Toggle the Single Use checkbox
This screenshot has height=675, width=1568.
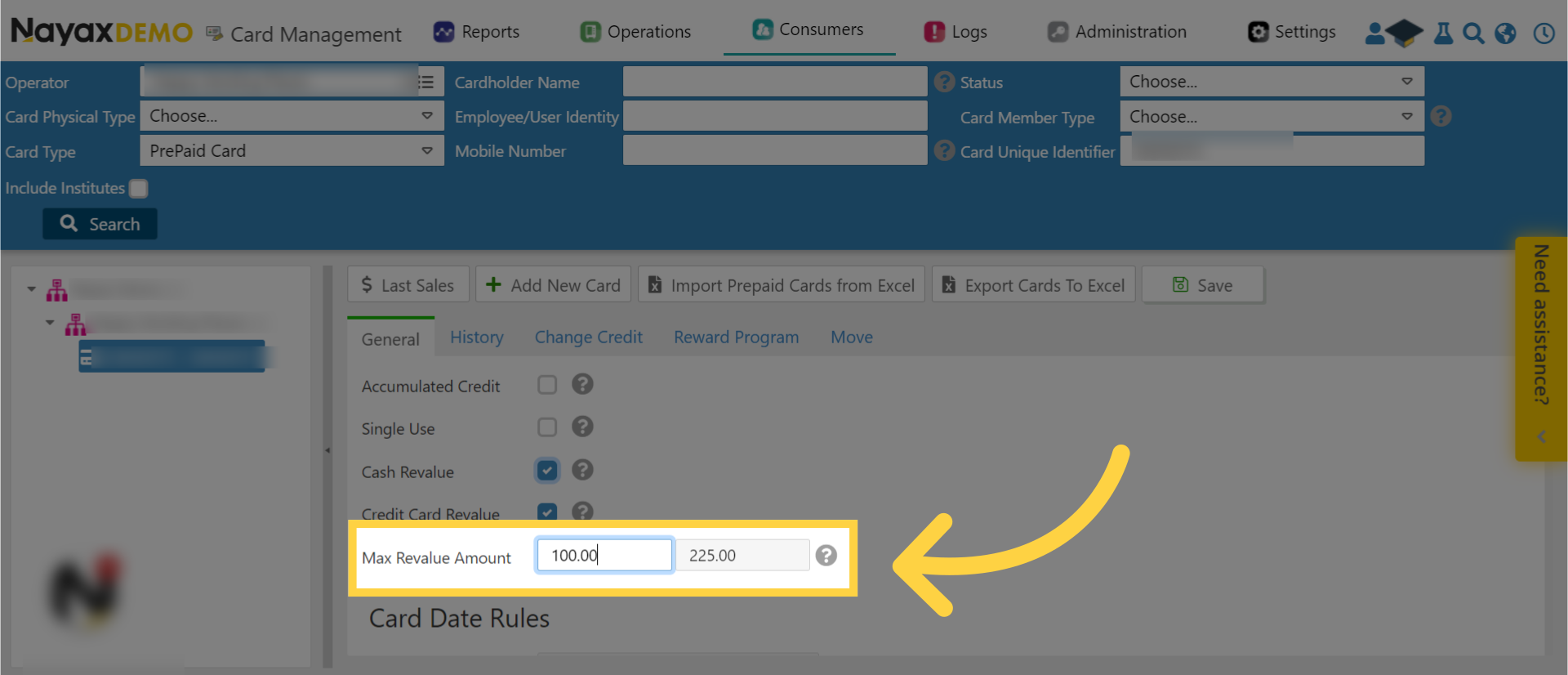click(x=547, y=427)
